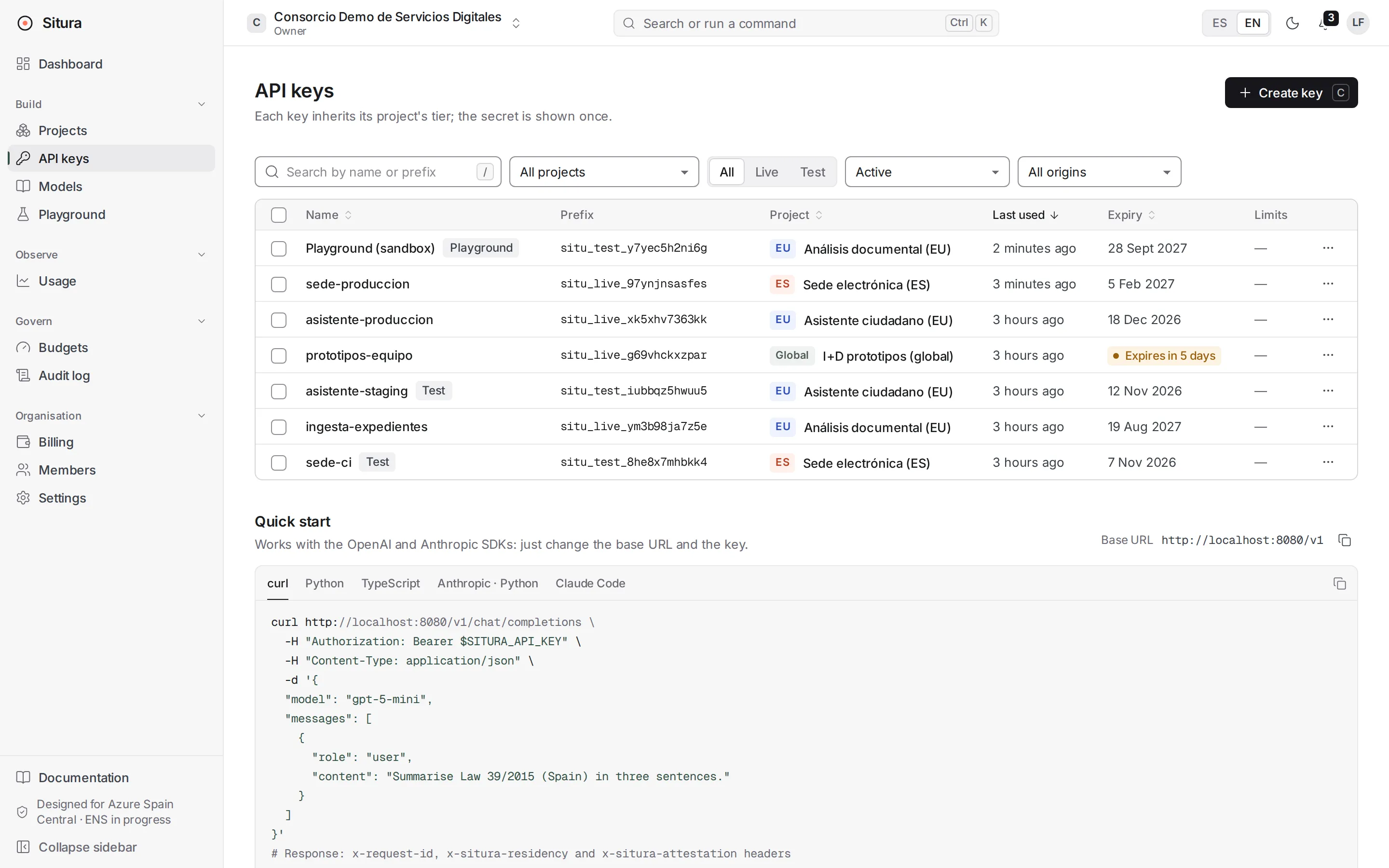Select the sede-ci key checkbox
This screenshot has height=868, width=1389.
(278, 462)
